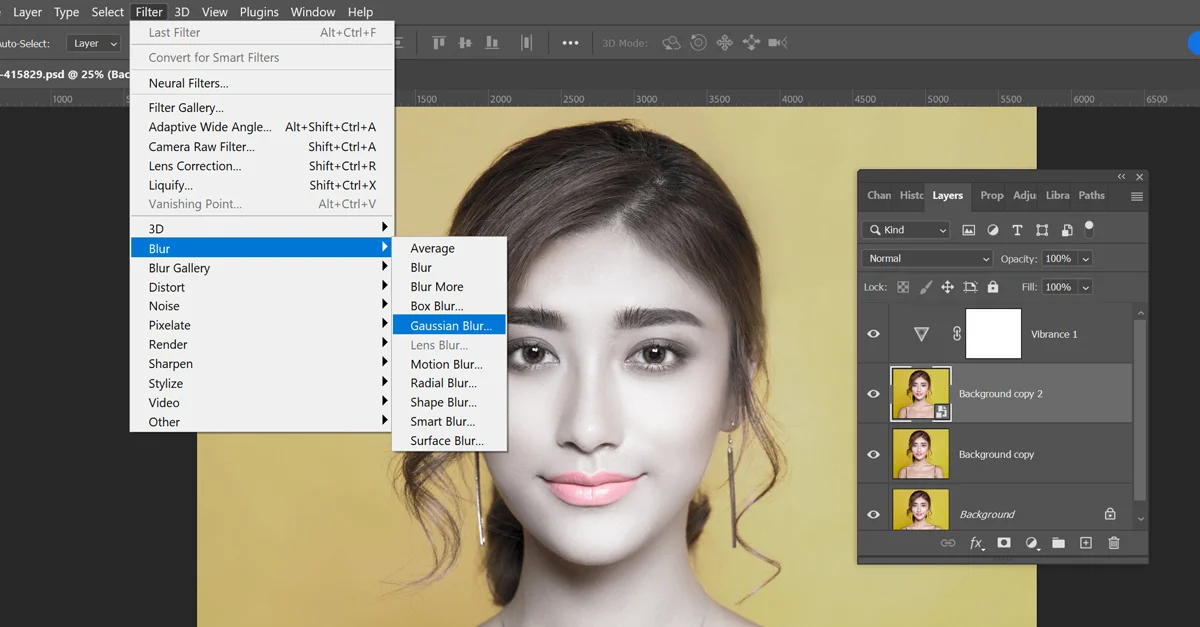
Task: Click lock position move icon
Action: (x=947, y=287)
